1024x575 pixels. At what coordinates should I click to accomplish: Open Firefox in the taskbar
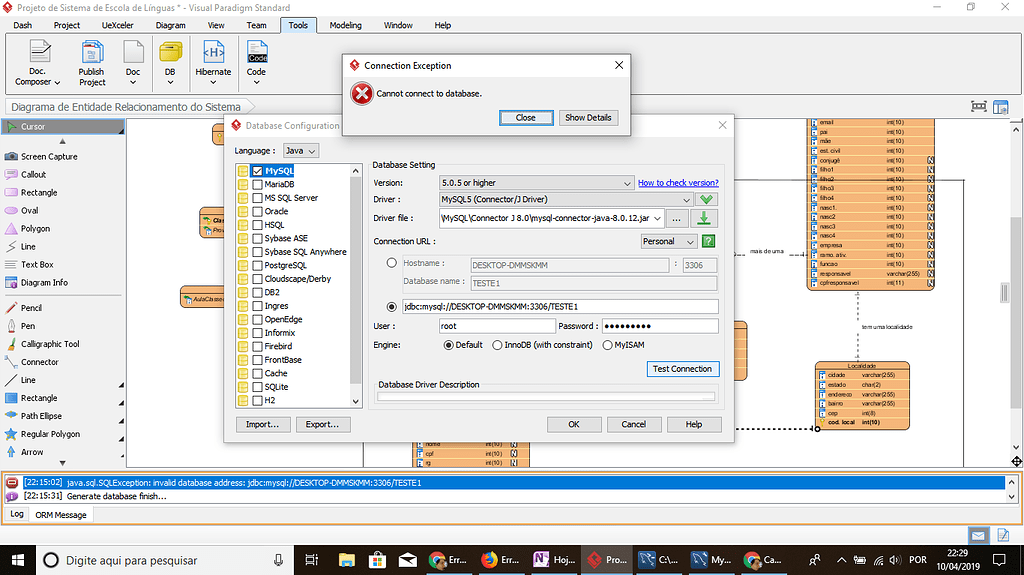(503, 560)
